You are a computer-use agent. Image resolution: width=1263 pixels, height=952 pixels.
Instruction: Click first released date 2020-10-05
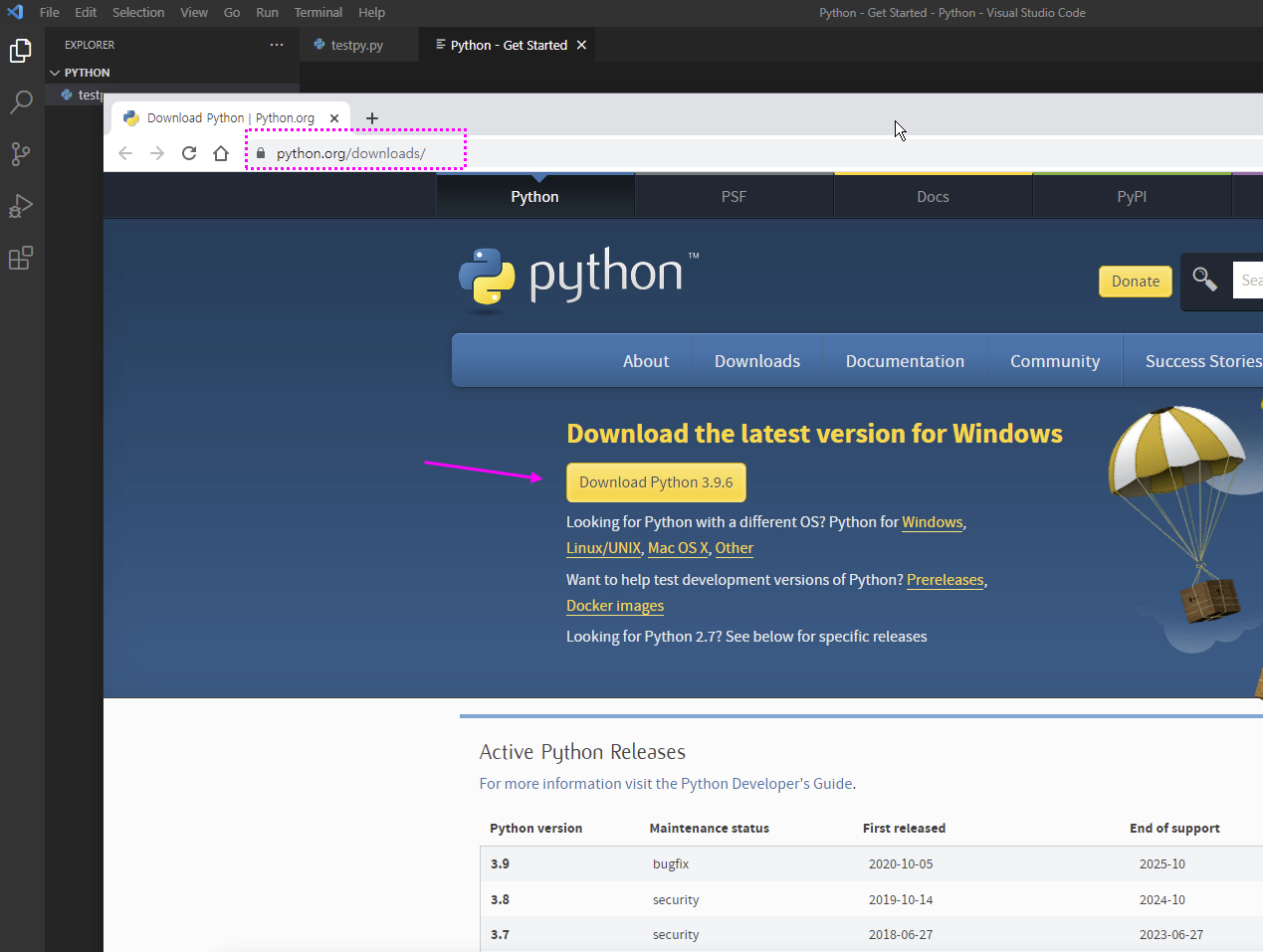click(x=901, y=863)
